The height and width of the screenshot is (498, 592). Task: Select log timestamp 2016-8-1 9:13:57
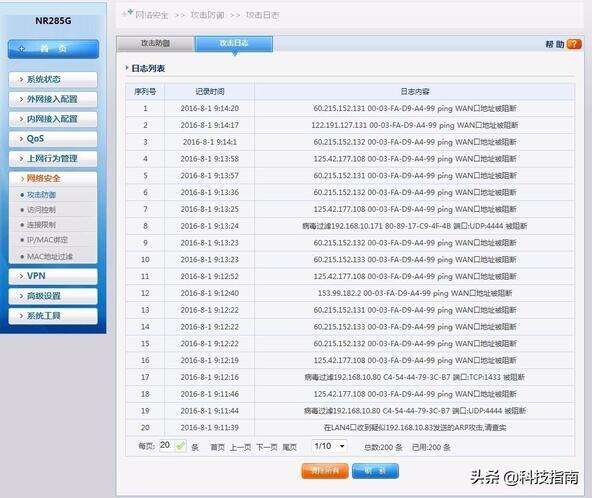click(210, 176)
